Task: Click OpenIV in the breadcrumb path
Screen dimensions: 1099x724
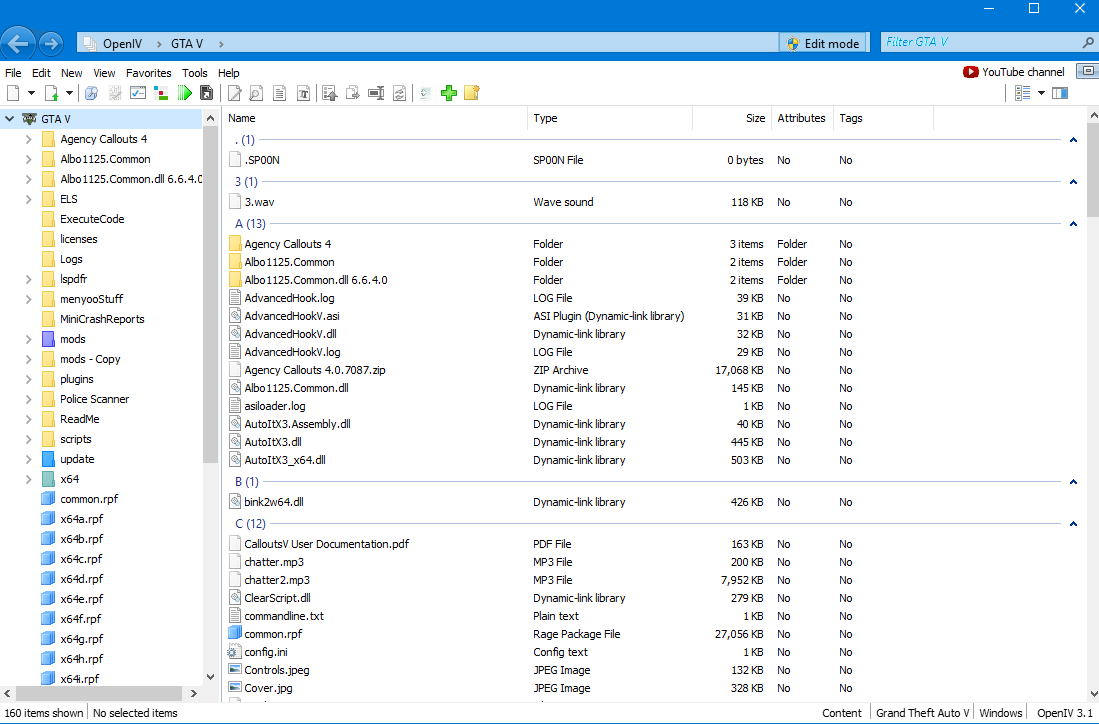Action: click(122, 43)
